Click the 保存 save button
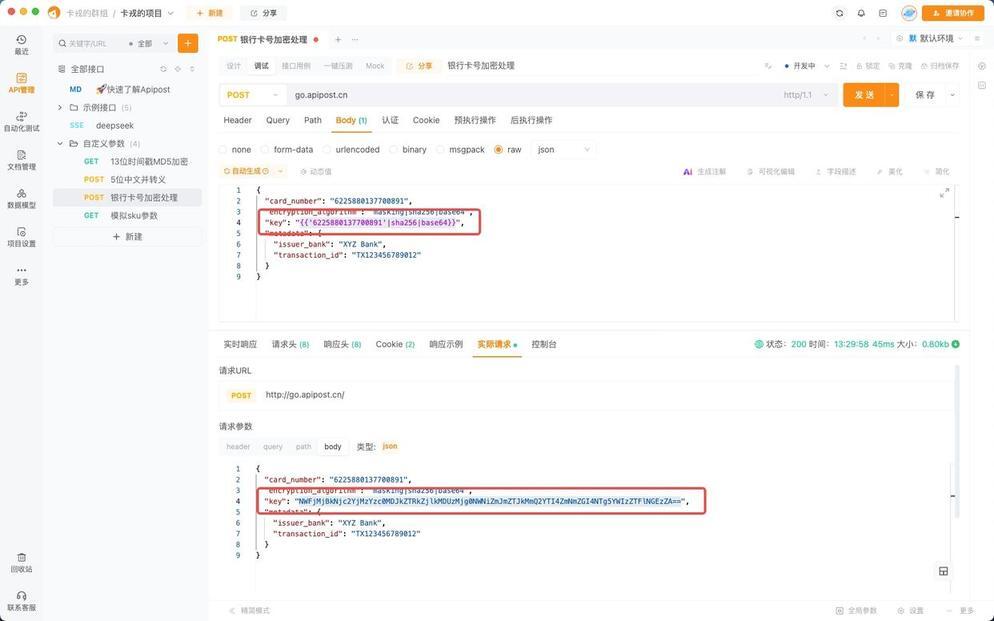 point(925,95)
